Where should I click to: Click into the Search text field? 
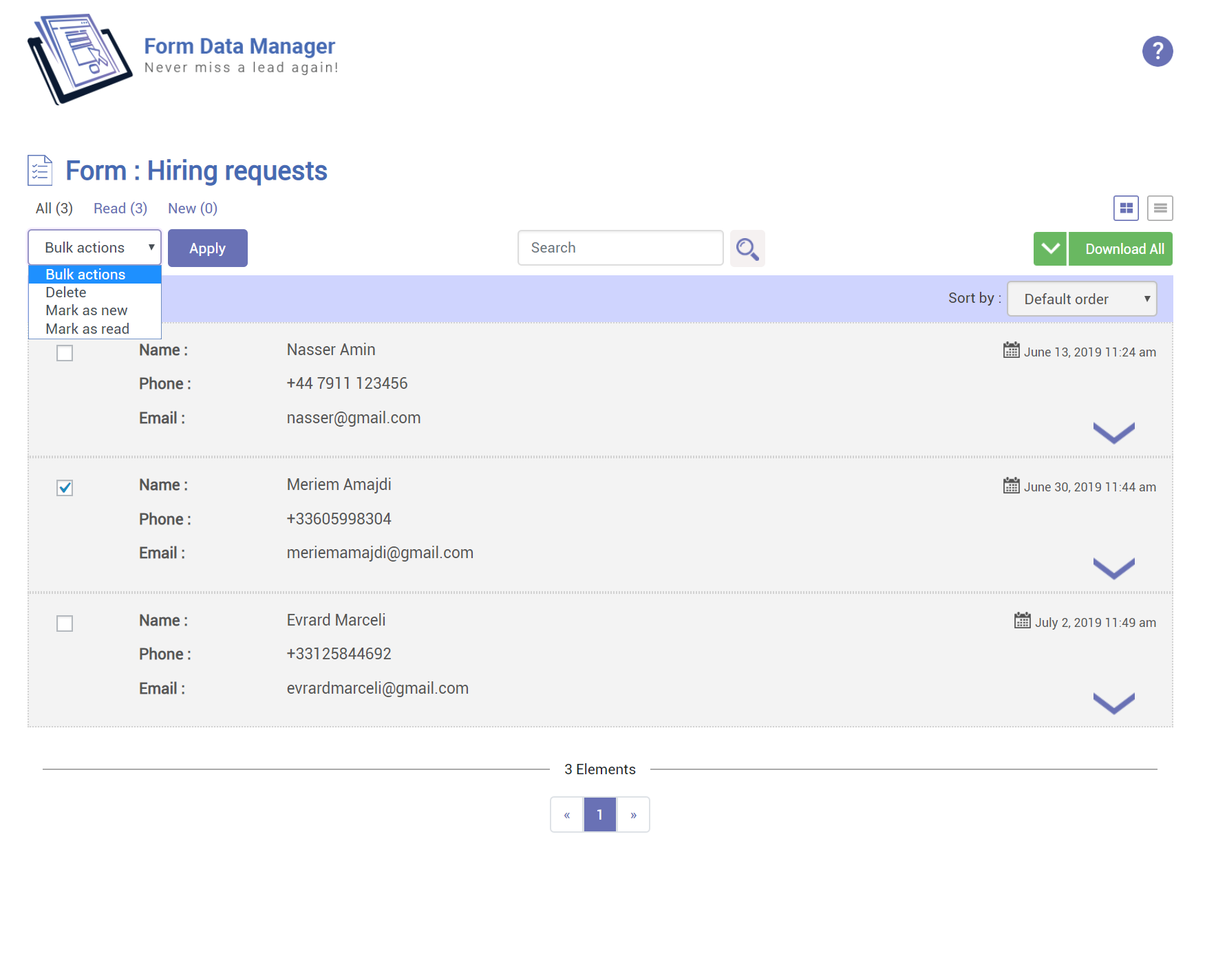pos(620,248)
